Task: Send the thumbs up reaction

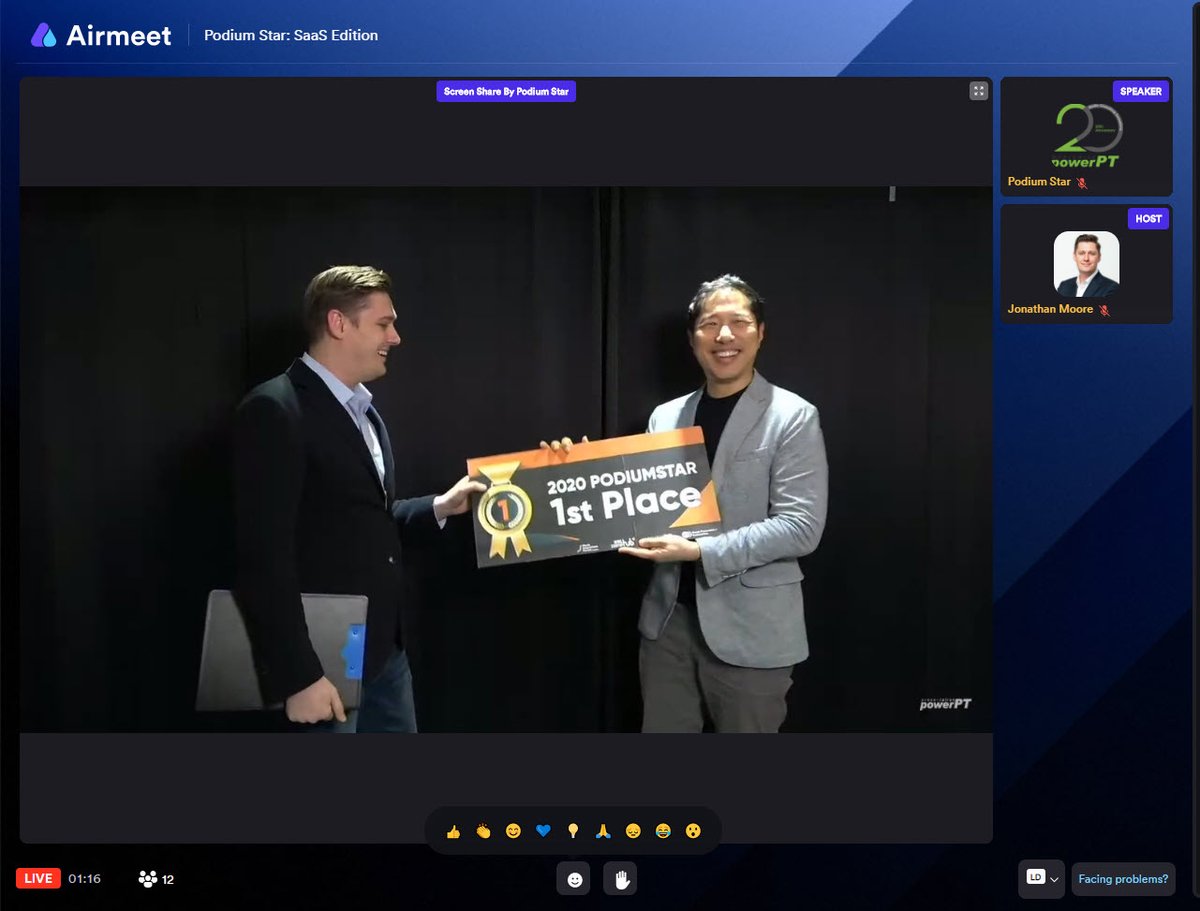Action: [x=453, y=831]
